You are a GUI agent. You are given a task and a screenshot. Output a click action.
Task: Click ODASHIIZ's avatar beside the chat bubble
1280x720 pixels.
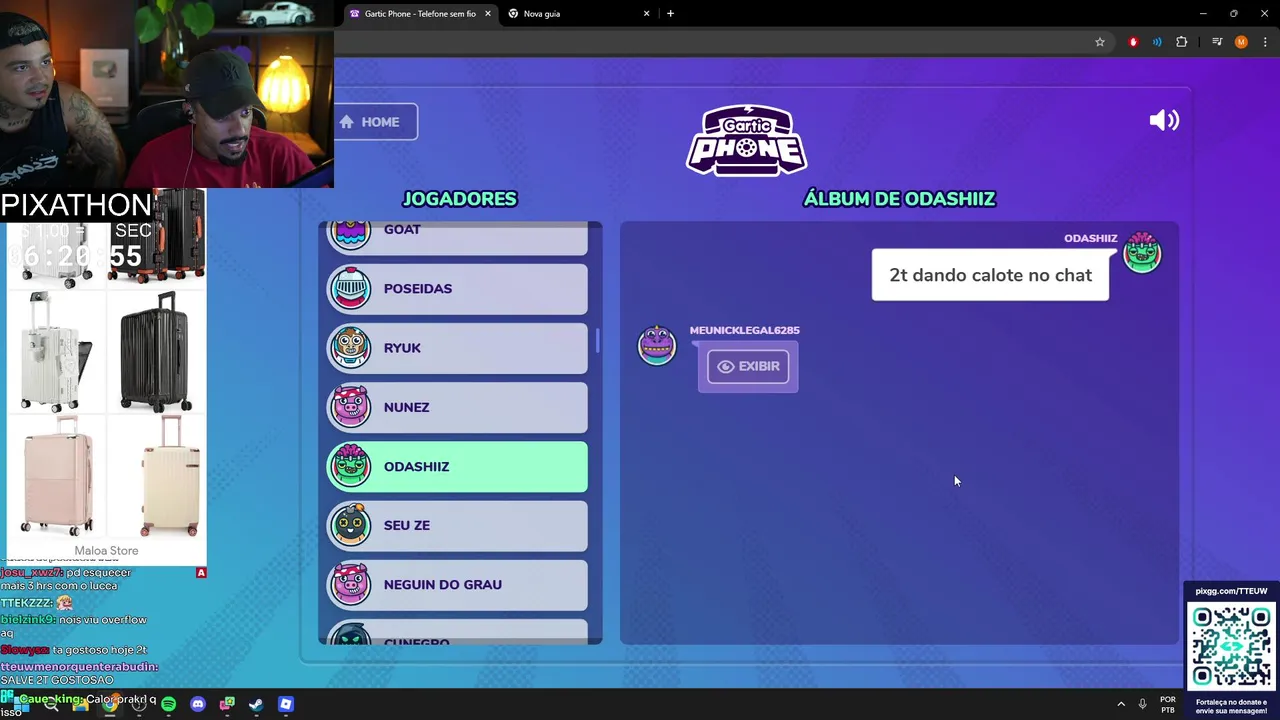point(1142,253)
